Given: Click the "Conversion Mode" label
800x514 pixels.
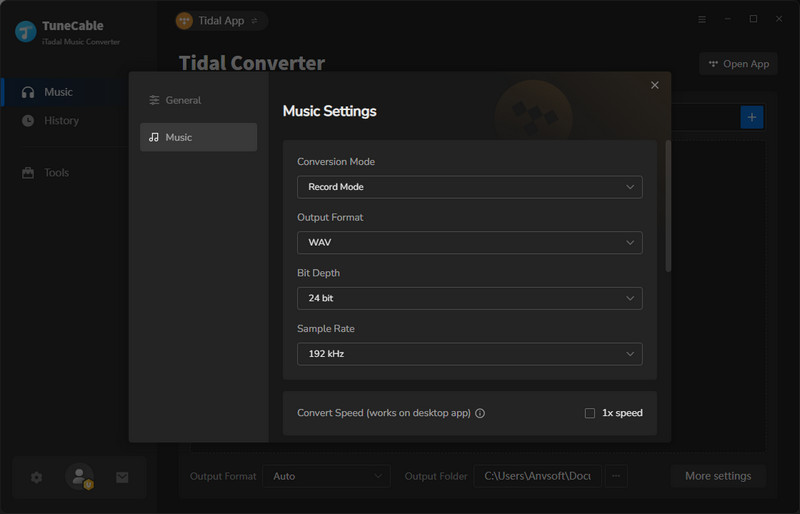Looking at the screenshot, I should pyautogui.click(x=336, y=161).
